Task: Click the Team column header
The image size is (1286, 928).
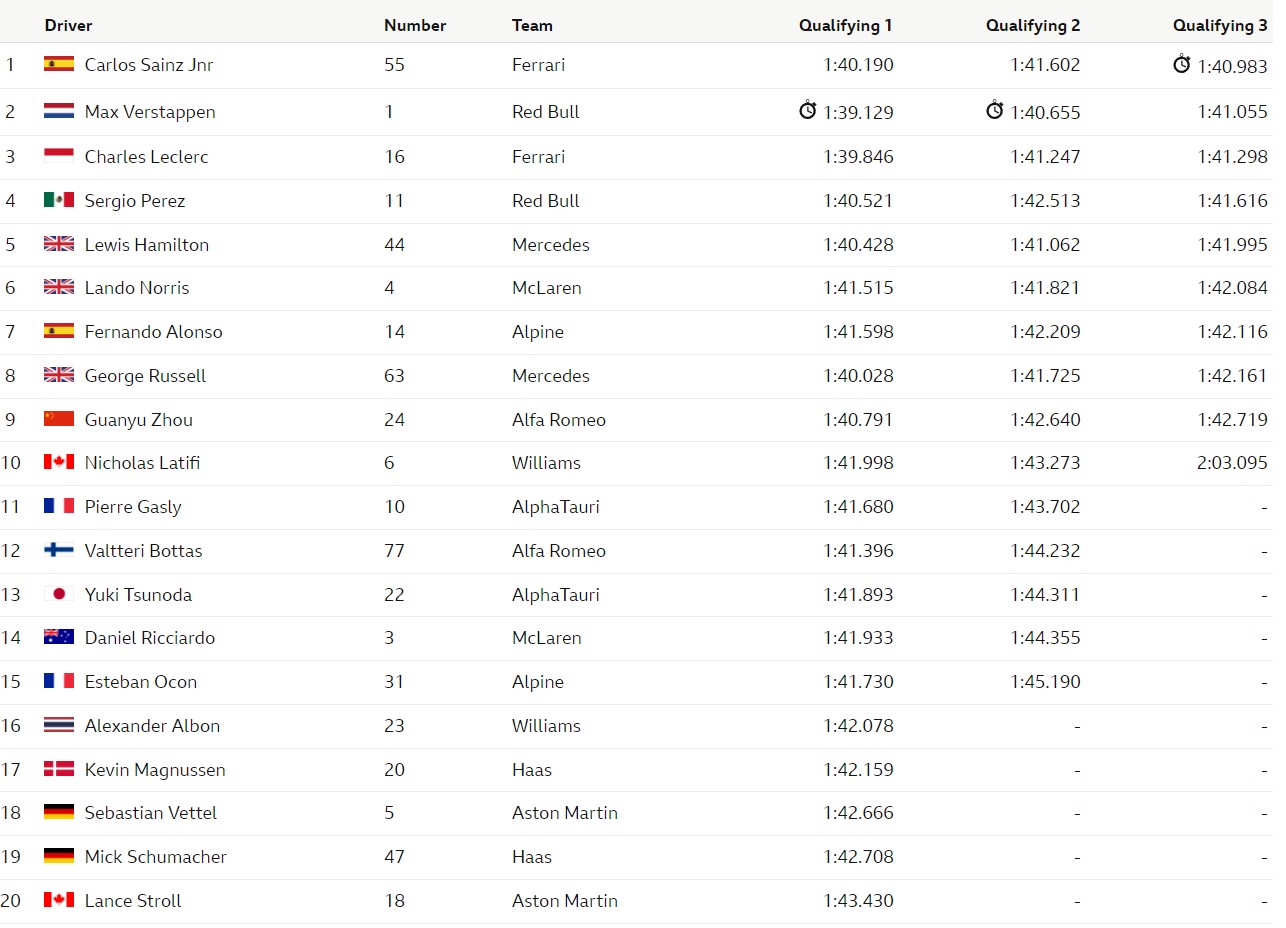Action: pos(532,25)
